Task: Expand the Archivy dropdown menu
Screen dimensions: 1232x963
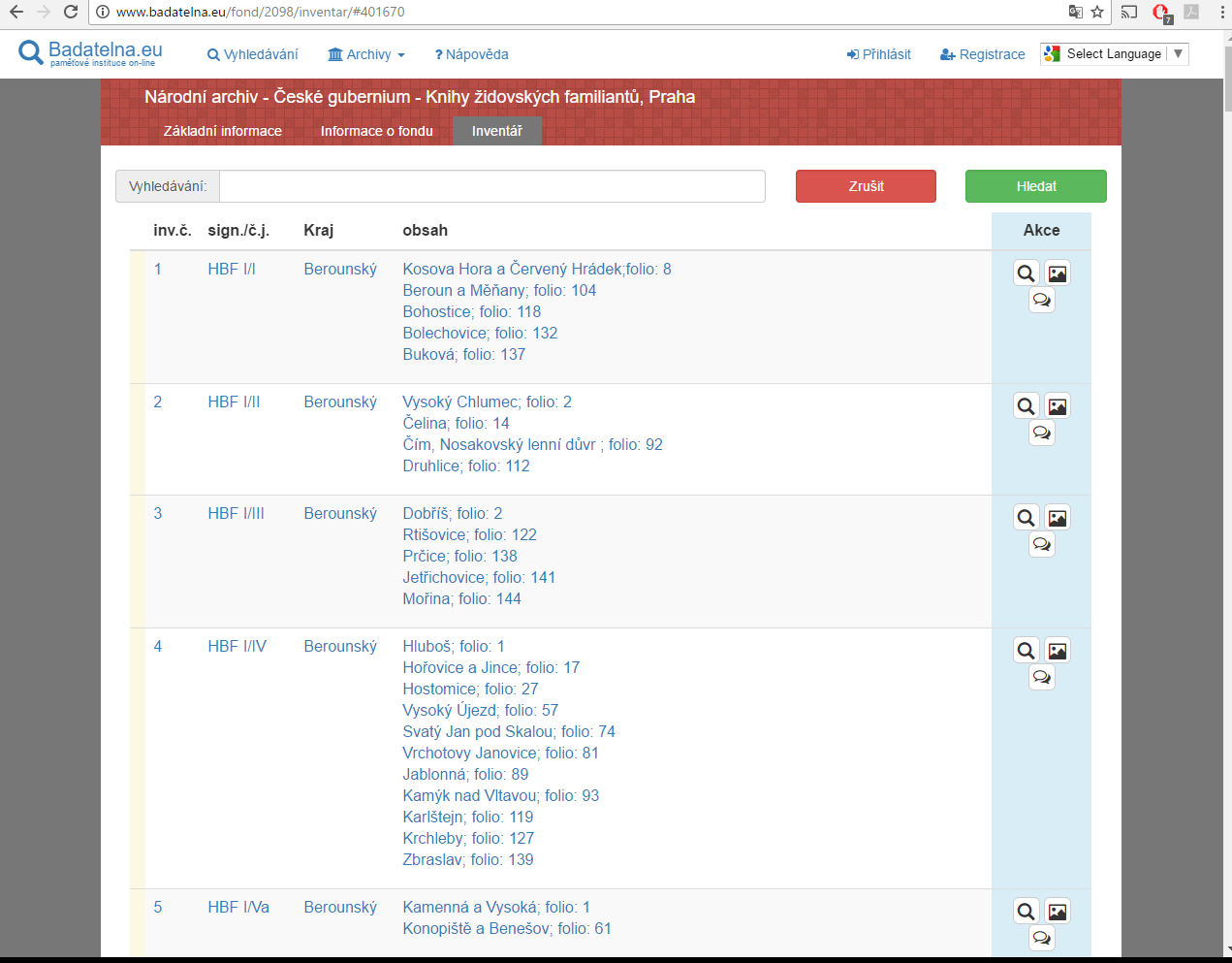Action: [x=366, y=54]
